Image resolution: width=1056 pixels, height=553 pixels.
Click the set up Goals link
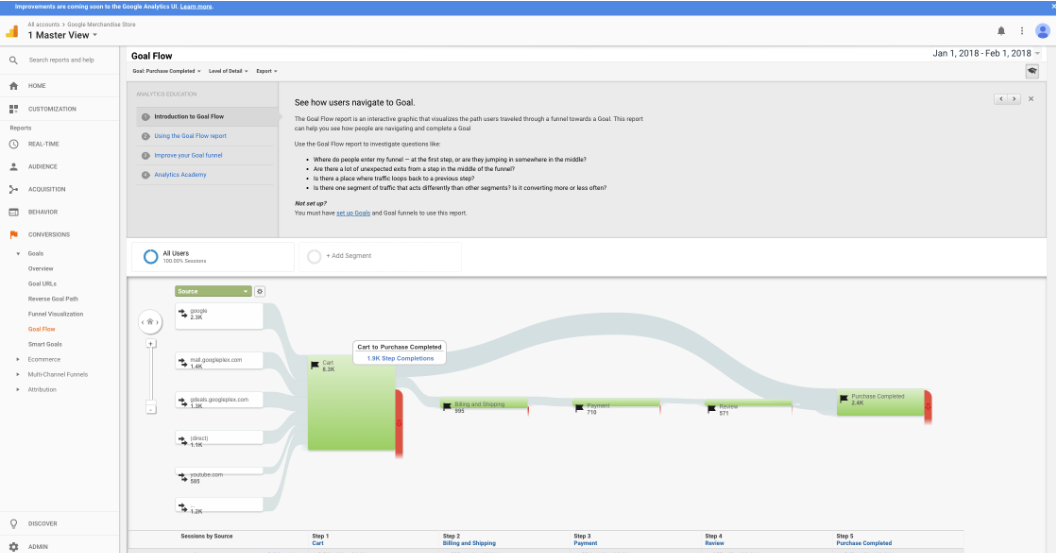(x=353, y=213)
